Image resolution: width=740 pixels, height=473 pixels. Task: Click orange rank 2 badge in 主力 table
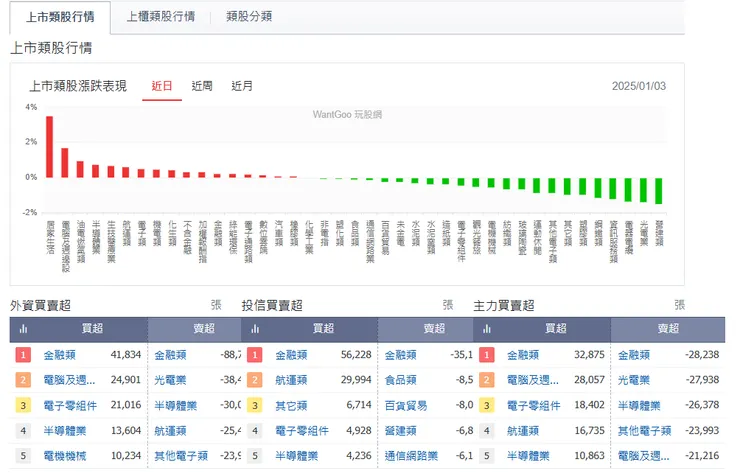(487, 380)
